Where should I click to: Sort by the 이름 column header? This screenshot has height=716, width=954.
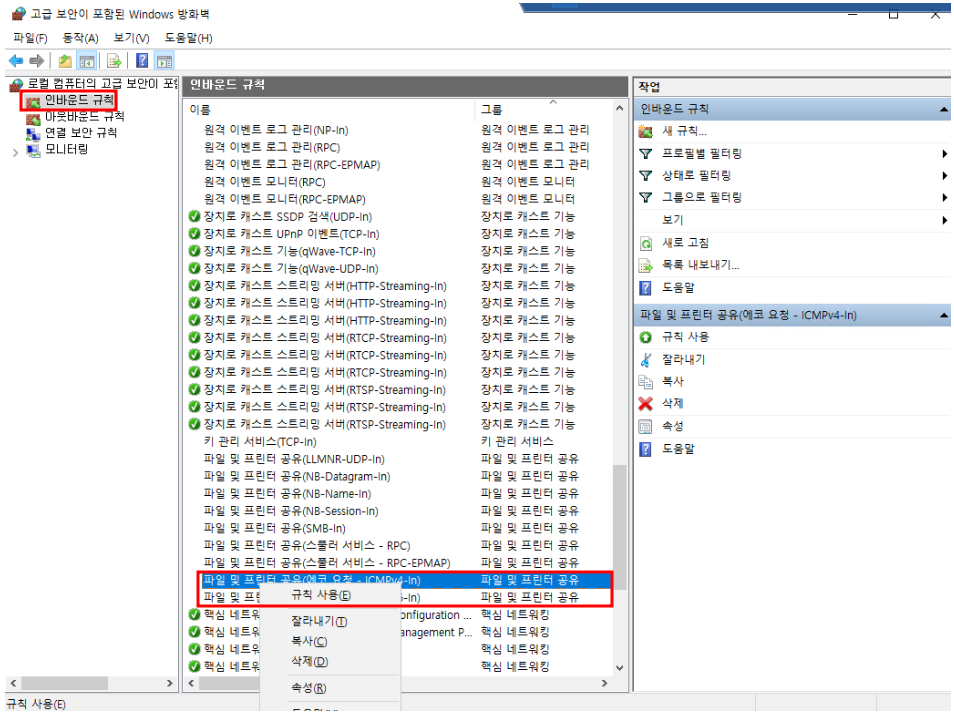point(330,109)
